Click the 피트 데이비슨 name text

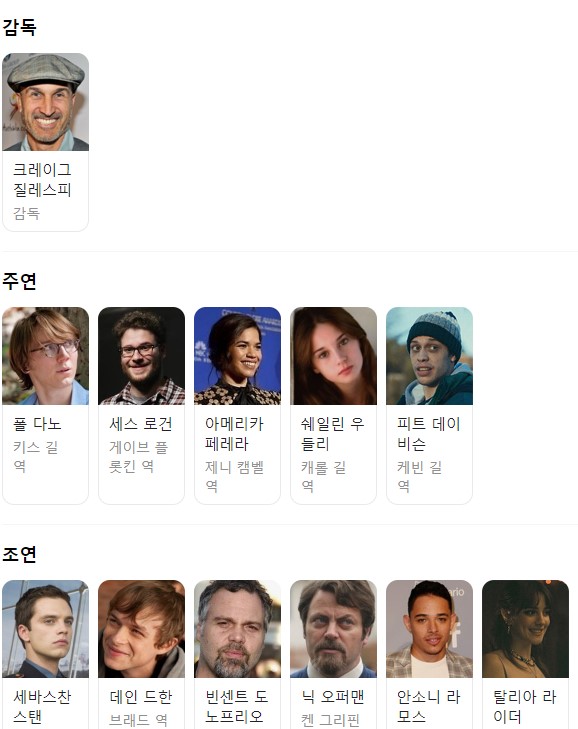pos(429,433)
